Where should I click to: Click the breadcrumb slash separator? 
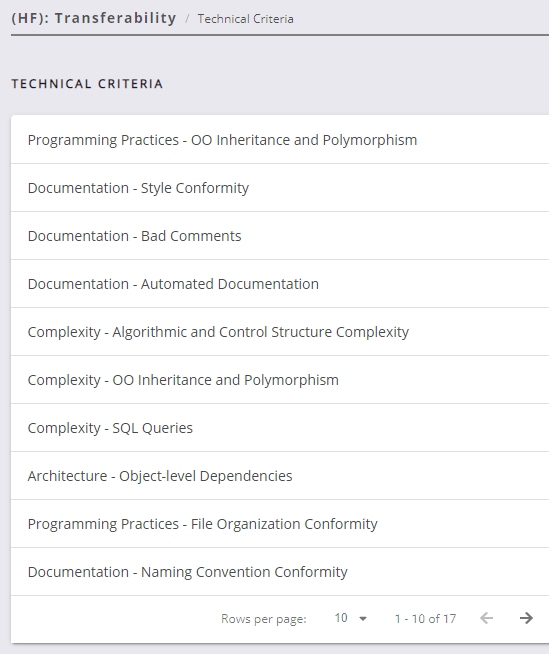pos(187,19)
